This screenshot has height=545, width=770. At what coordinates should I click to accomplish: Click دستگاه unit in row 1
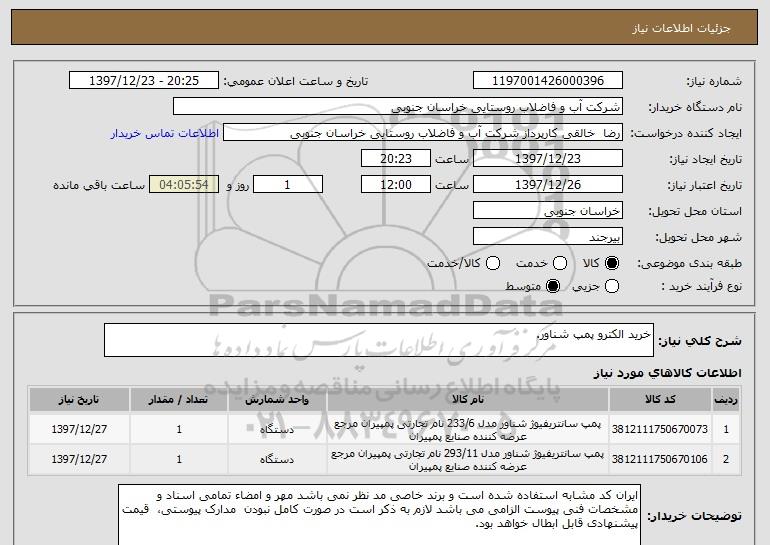277,430
